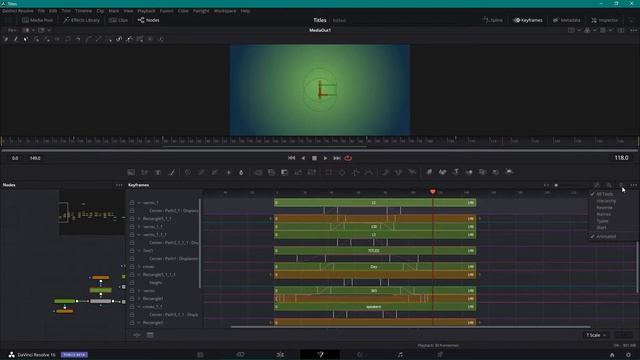The height and width of the screenshot is (360, 640).
Task: Show the Nodes panel button in top bar
Action: pos(149,20)
